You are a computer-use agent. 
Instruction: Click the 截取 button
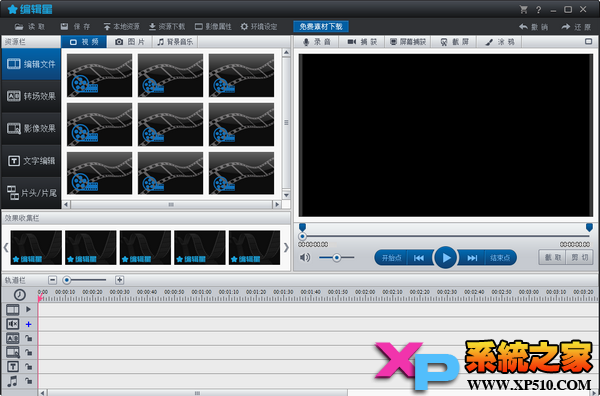click(x=552, y=257)
